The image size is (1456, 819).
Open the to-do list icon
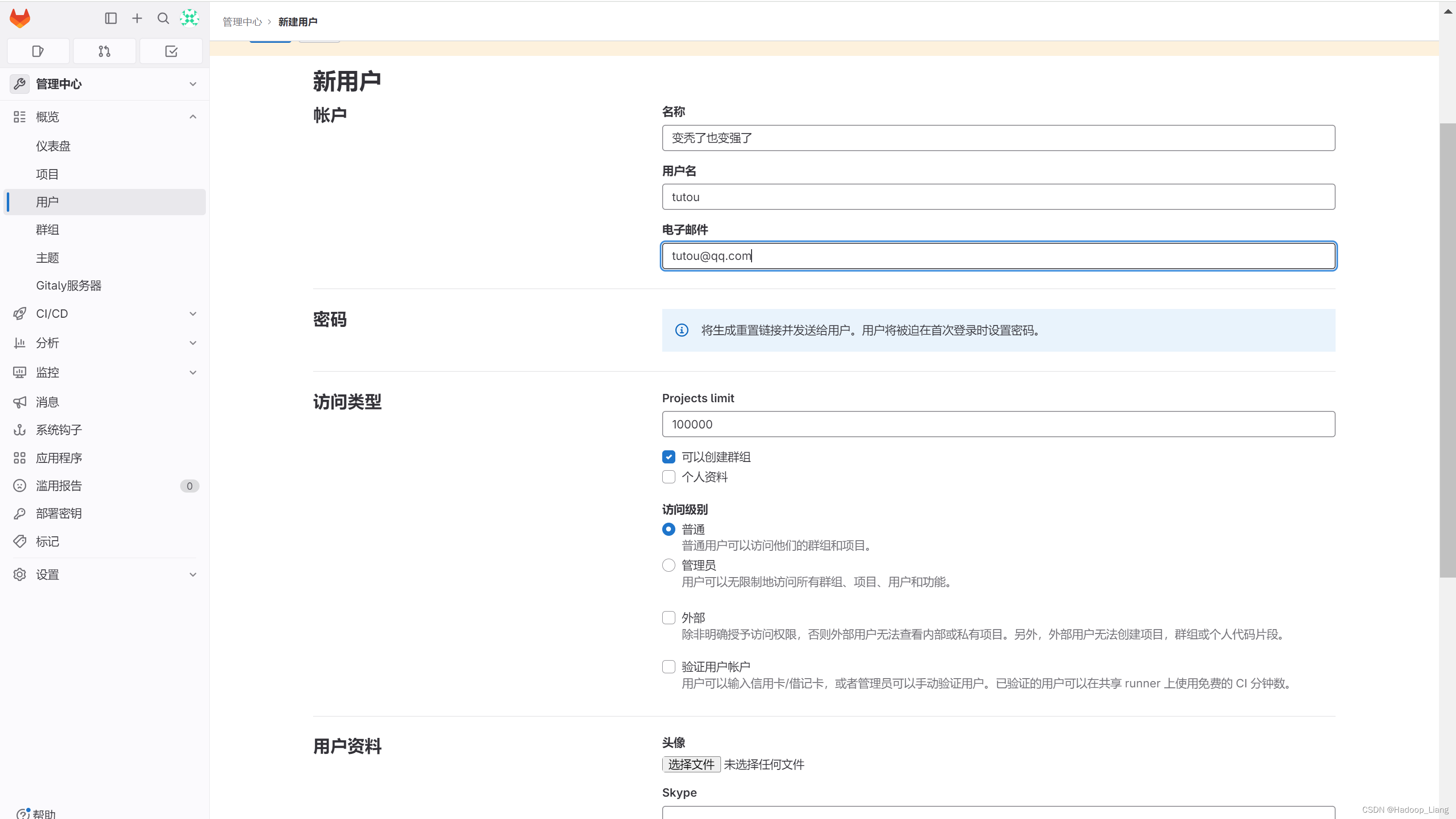[x=171, y=51]
